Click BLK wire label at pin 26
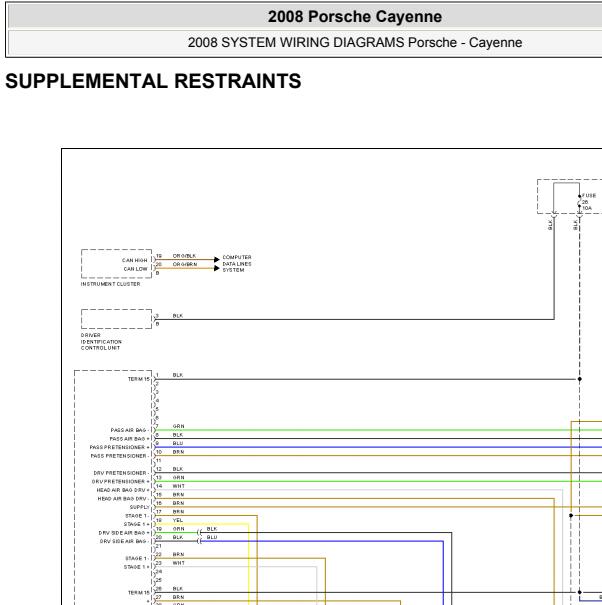 [178, 589]
